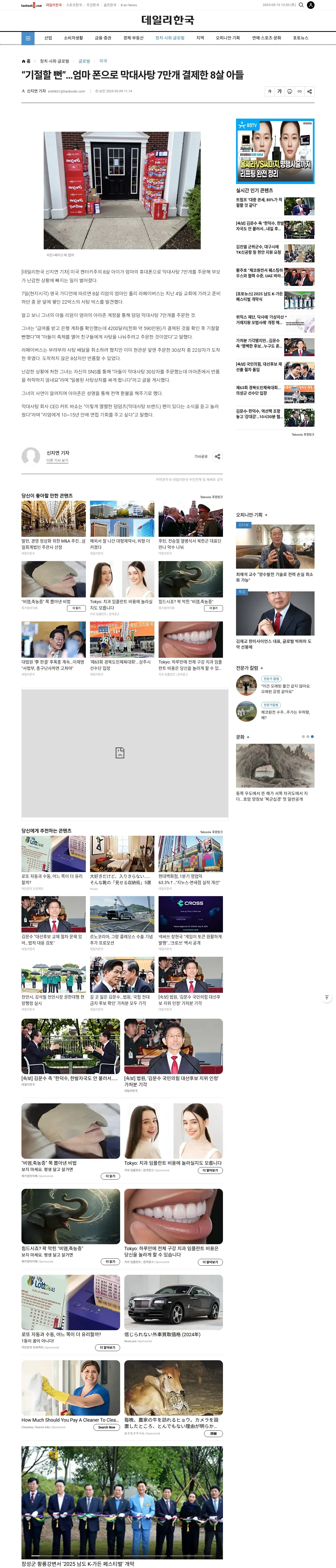Open the 산업 menu
336x1568 pixels.
pos(48,38)
